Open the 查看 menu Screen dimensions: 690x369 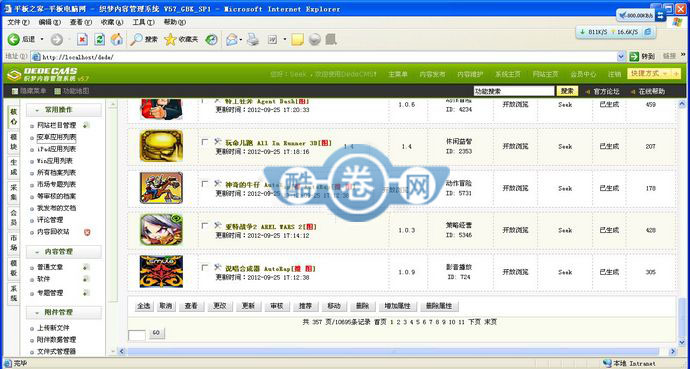(81, 22)
